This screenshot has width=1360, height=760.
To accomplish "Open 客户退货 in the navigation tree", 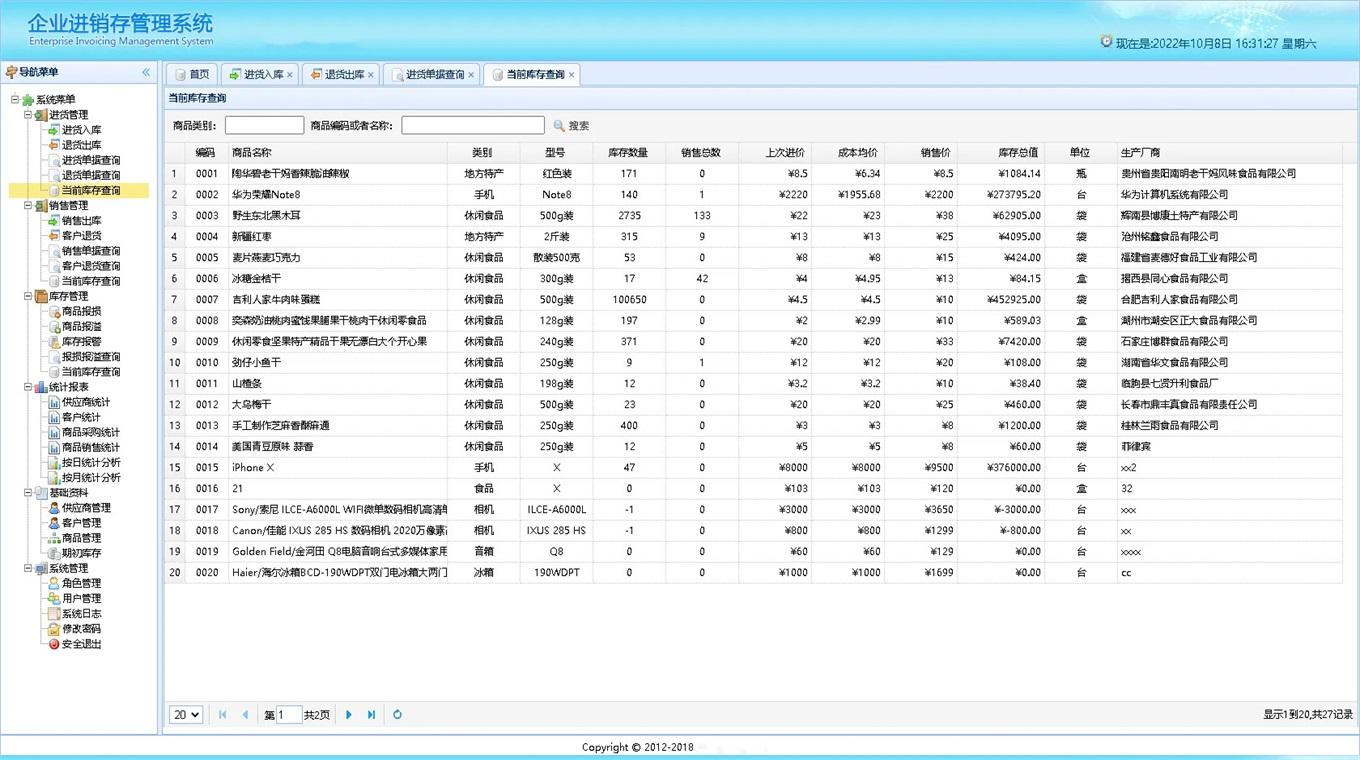I will click(x=81, y=236).
